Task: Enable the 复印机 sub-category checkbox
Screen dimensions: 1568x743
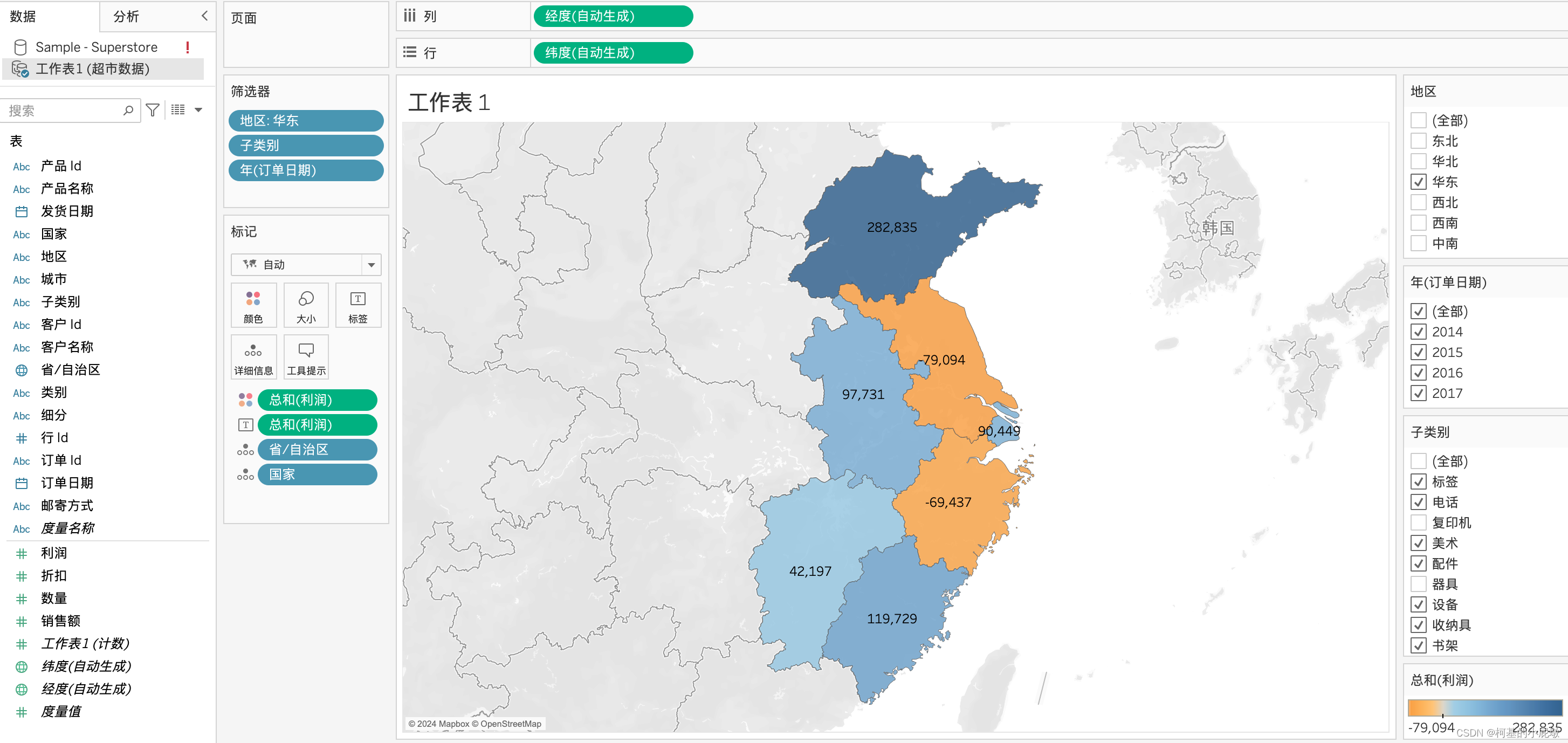Action: [x=1418, y=522]
